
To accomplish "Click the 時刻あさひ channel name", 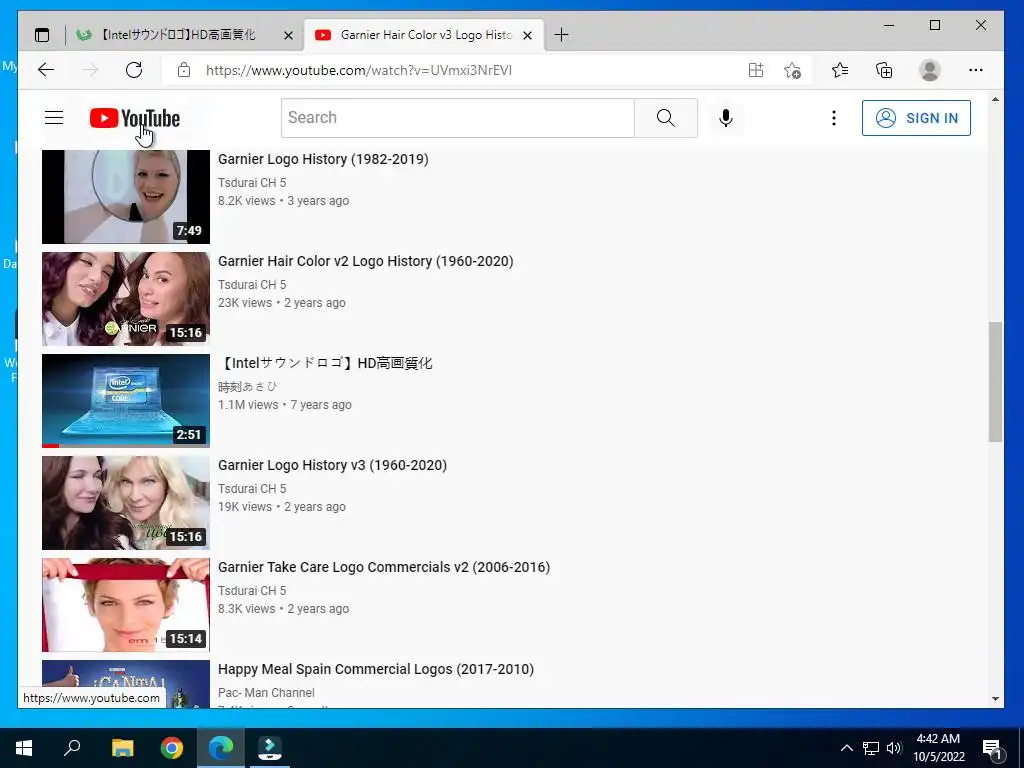I will point(248,387).
